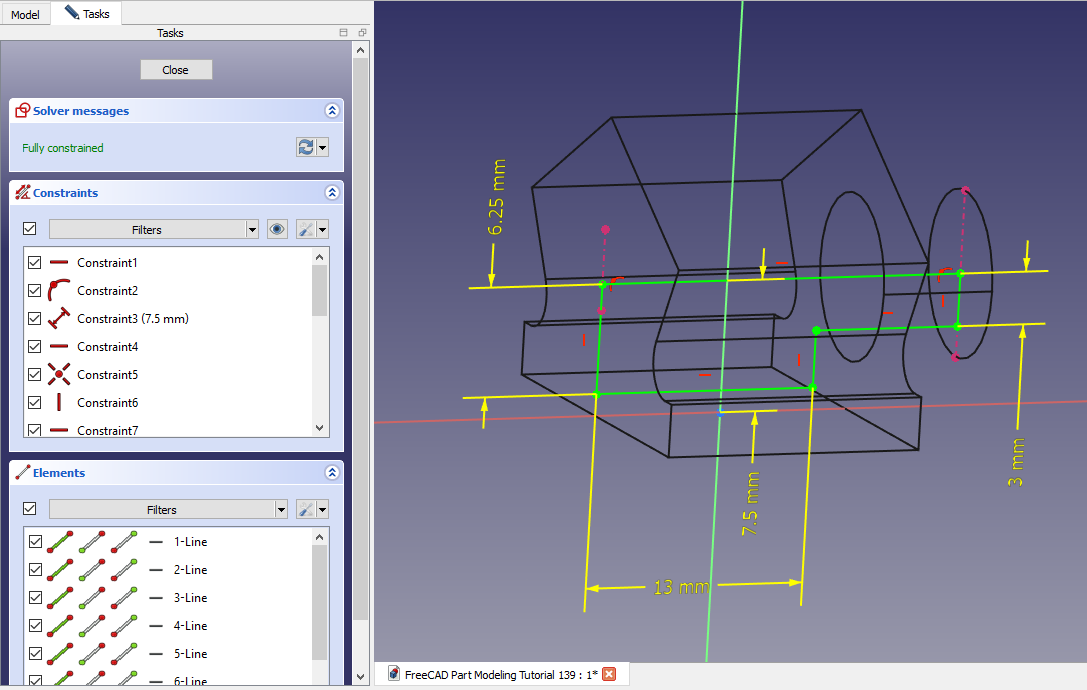Select the Tasks tab
Screen dimensions: 1087x690
point(87,14)
